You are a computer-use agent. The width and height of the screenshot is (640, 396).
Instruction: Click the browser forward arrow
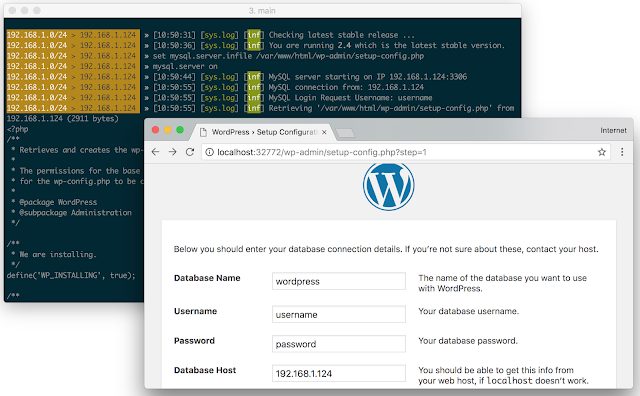pyautogui.click(x=173, y=152)
